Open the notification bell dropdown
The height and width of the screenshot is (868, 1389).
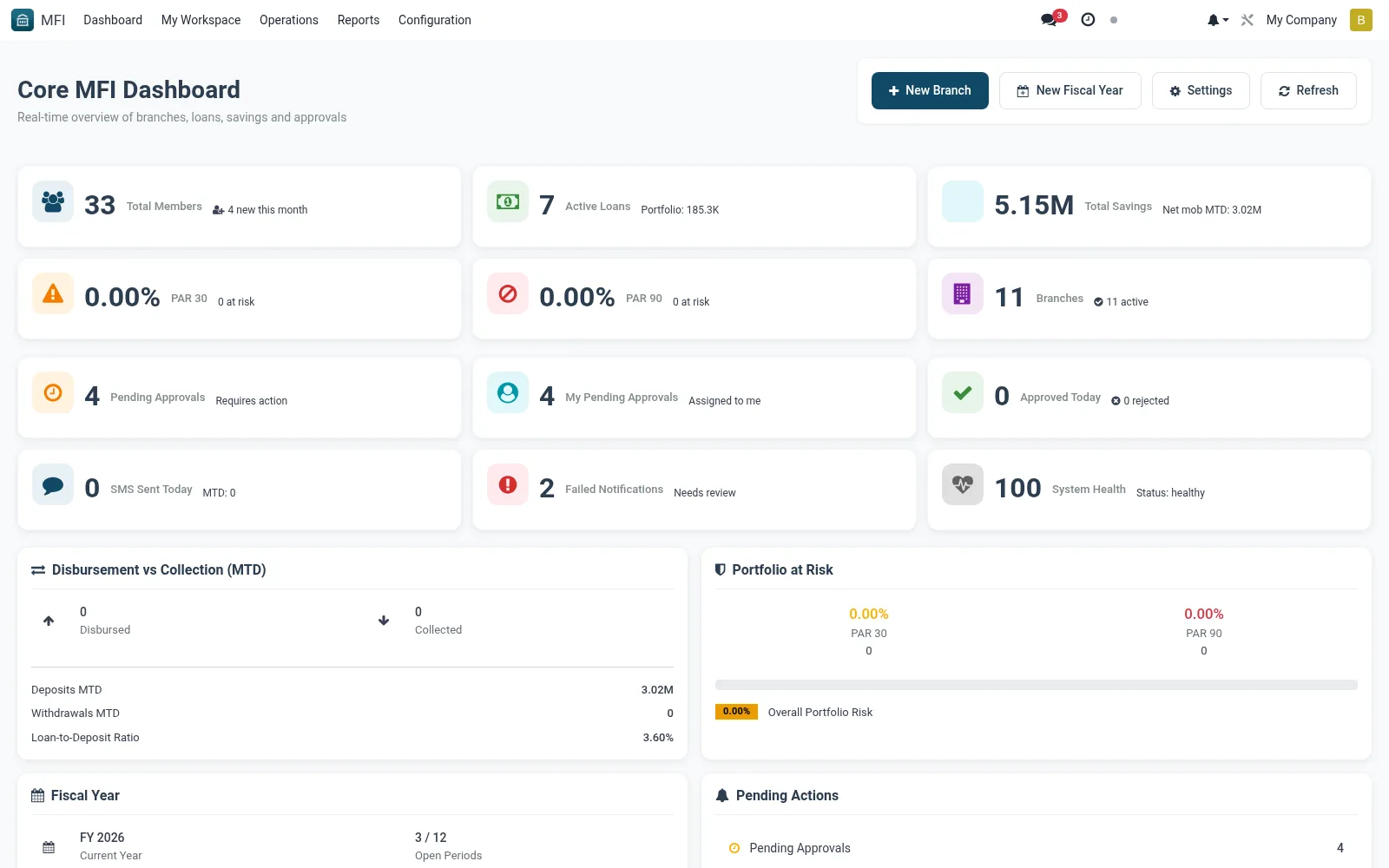[1217, 20]
